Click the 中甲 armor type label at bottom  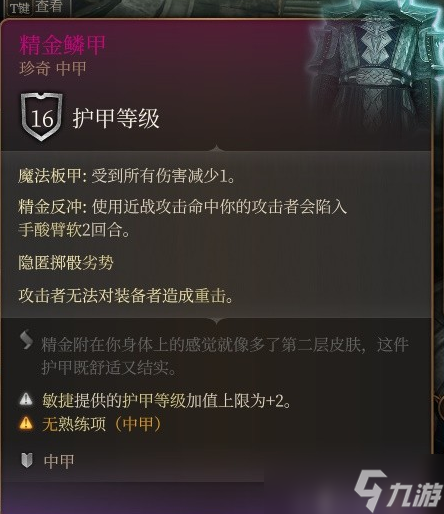point(59,461)
